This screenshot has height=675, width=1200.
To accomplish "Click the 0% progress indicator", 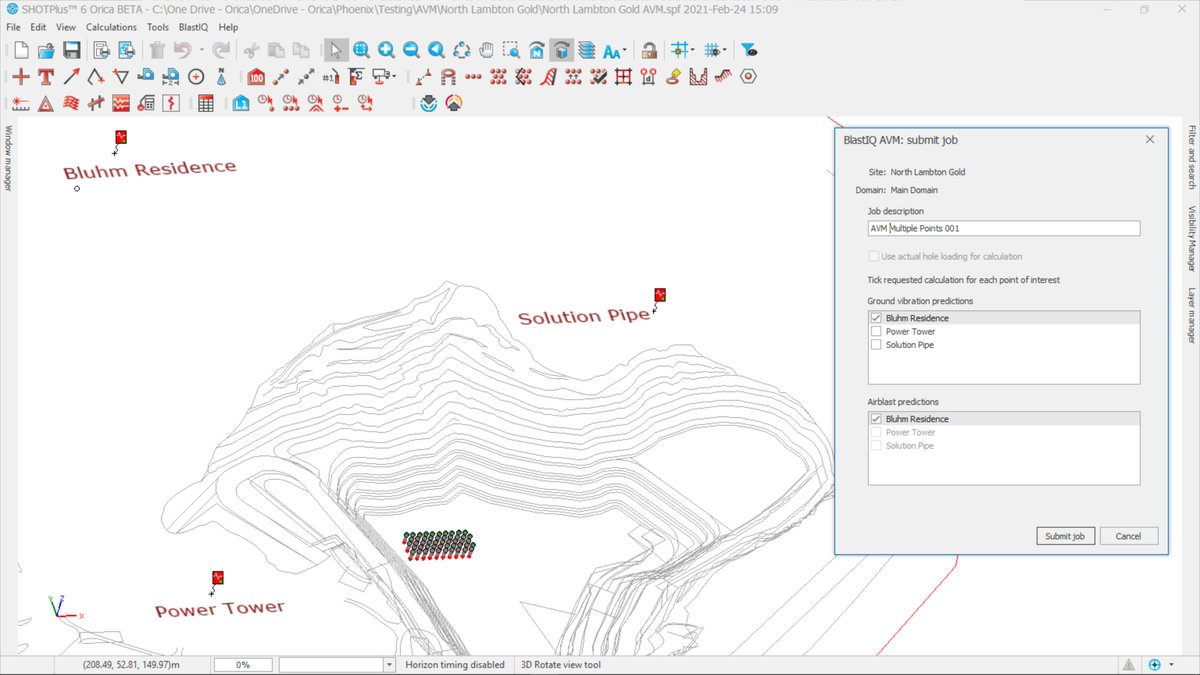I will pos(242,663).
